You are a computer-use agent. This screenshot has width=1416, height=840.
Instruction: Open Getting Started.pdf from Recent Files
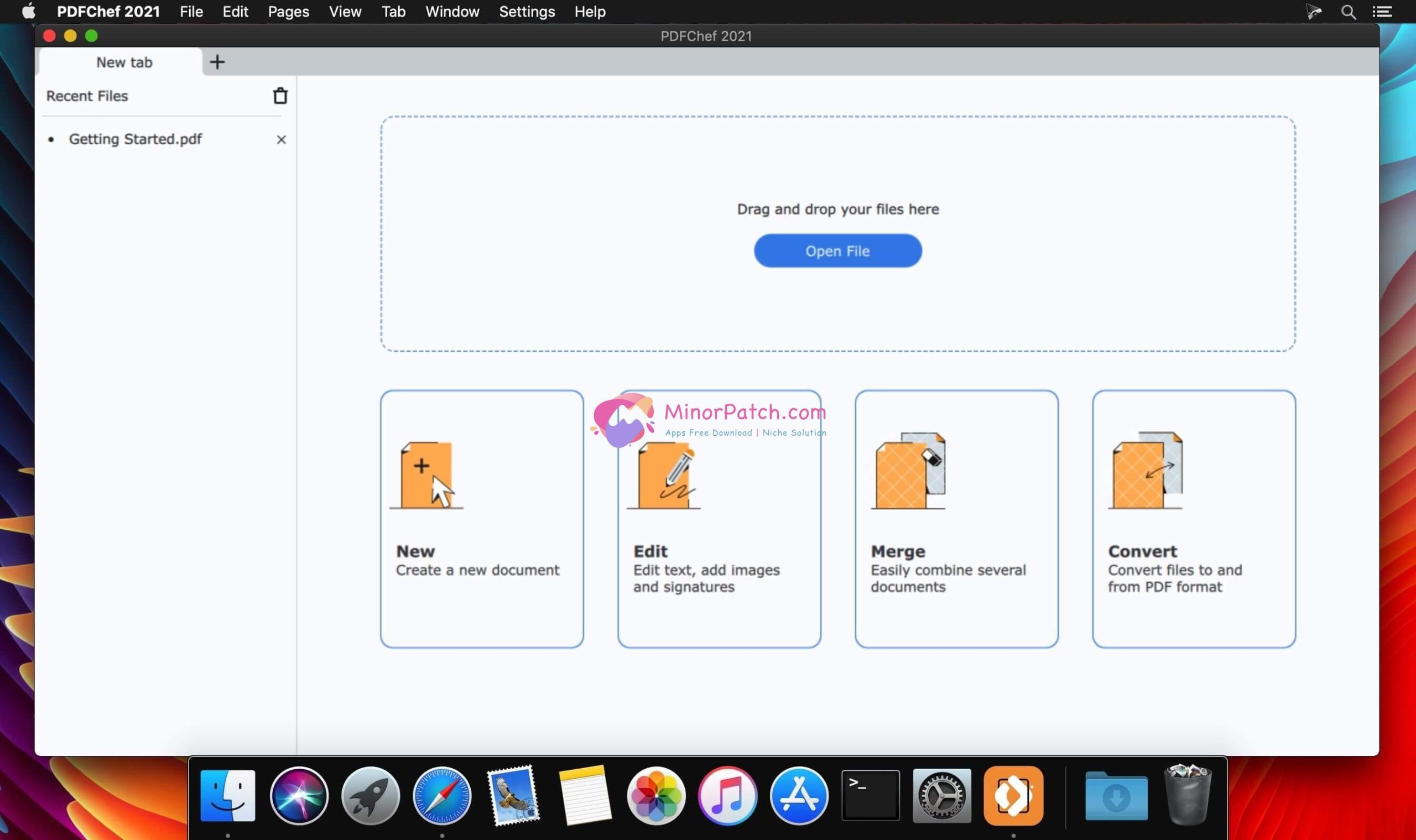136,139
